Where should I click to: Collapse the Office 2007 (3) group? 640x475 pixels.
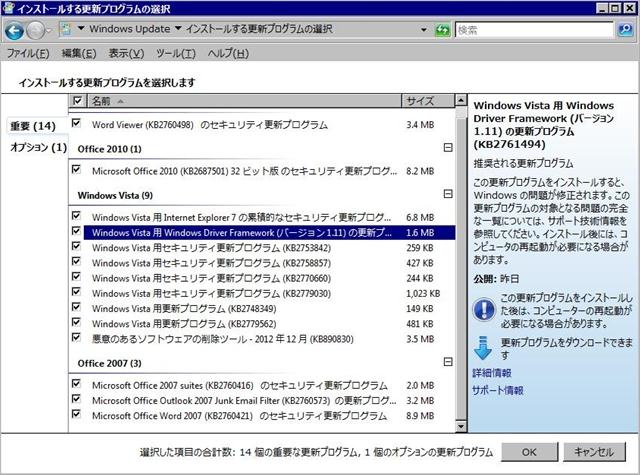point(448,362)
